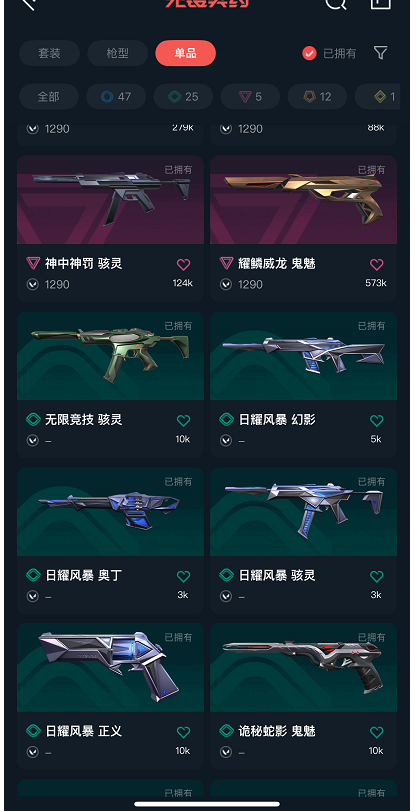
Task: Filter by pink triangle tier chip 5
Action: coord(250,97)
